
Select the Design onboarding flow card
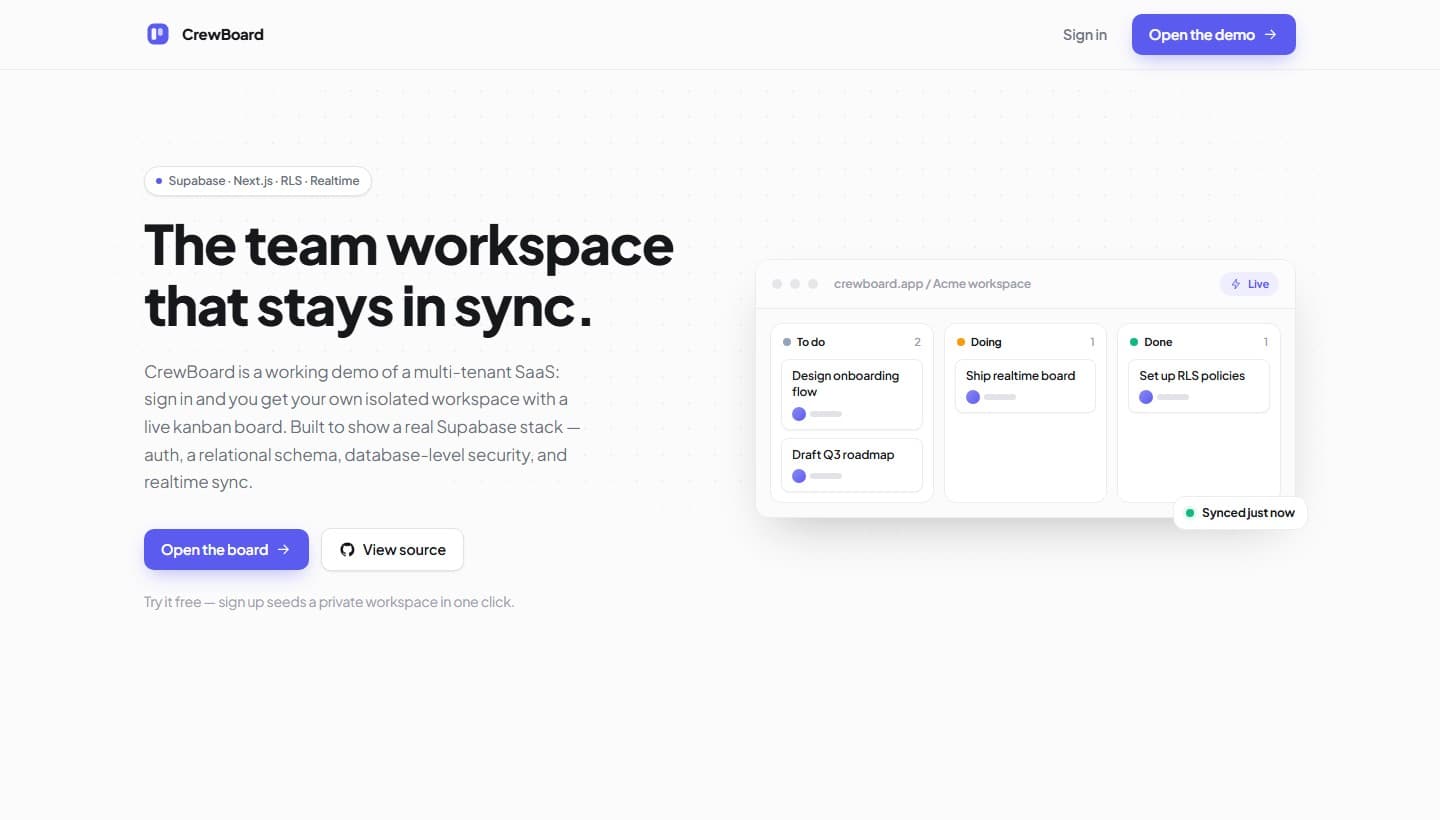(x=852, y=394)
